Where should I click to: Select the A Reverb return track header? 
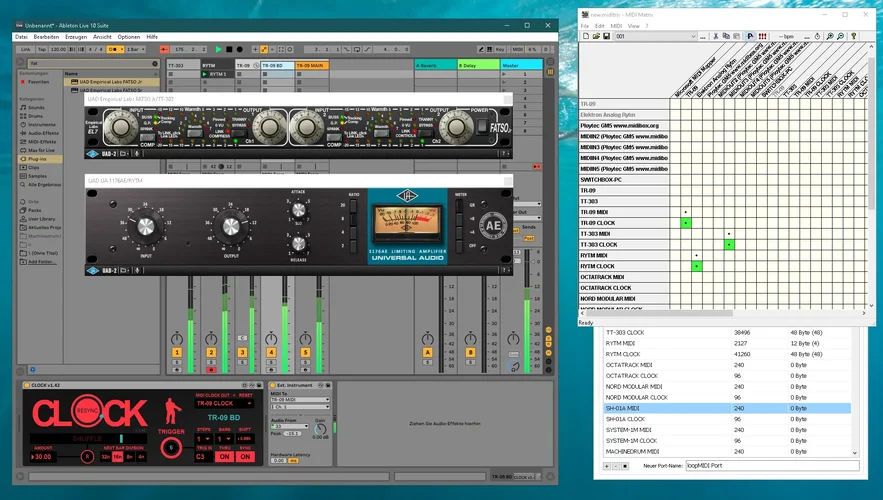pyautogui.click(x=435, y=65)
